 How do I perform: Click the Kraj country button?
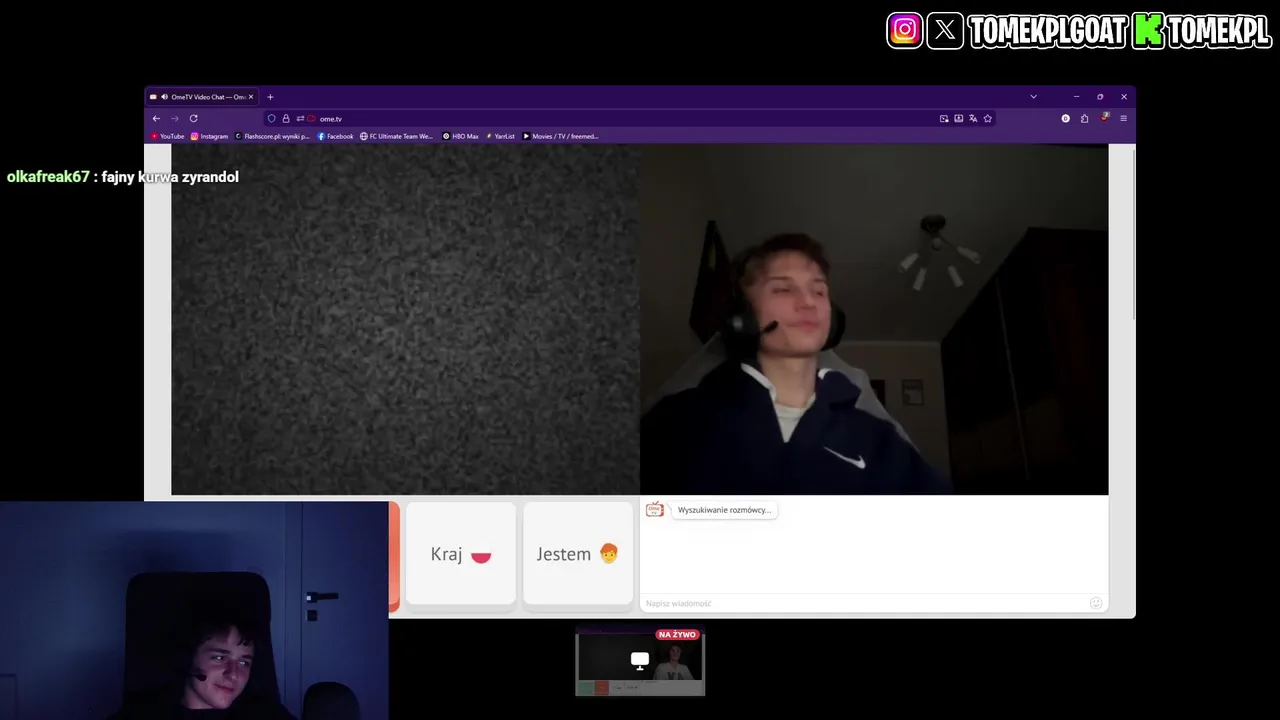pyautogui.click(x=461, y=554)
